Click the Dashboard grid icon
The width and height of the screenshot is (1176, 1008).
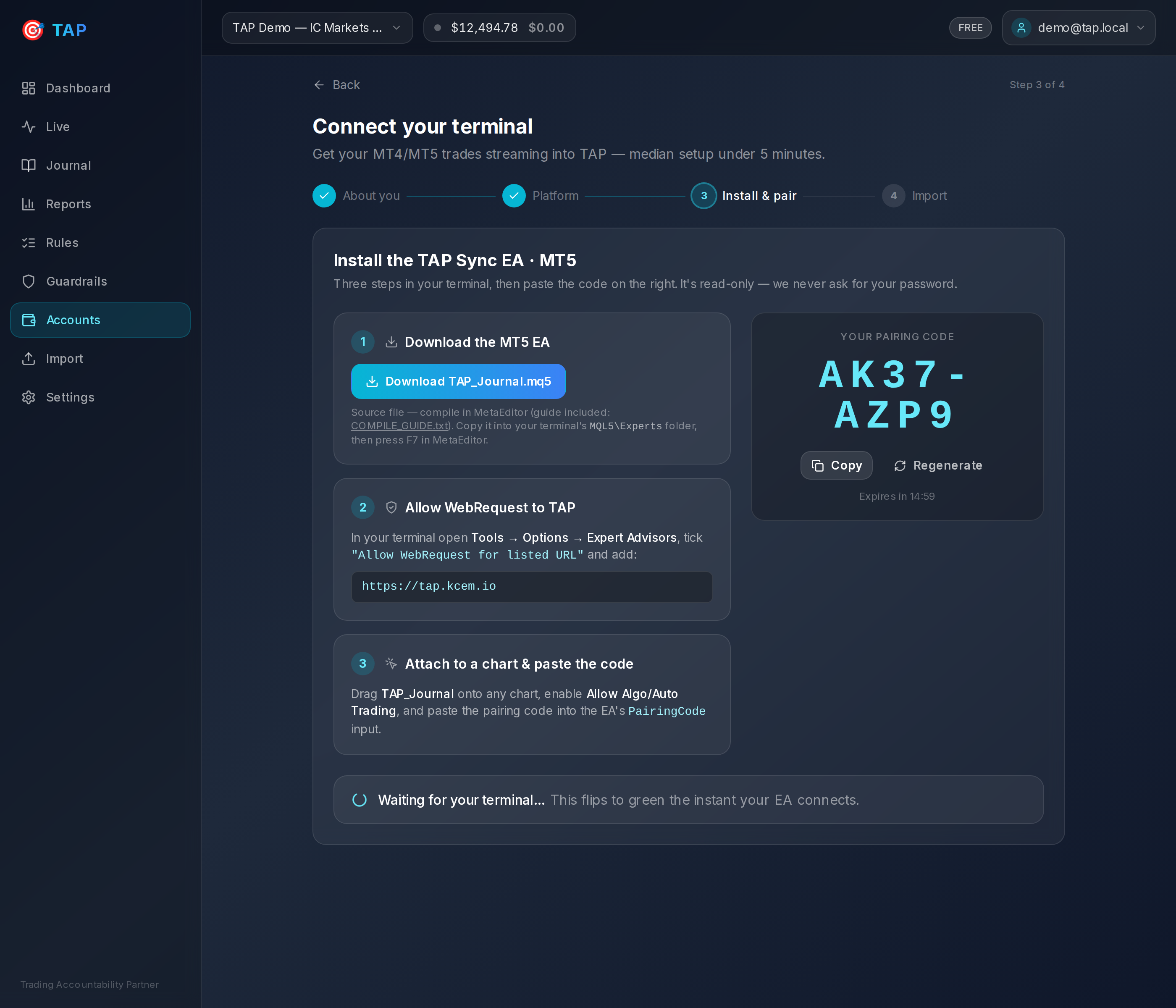click(x=29, y=88)
